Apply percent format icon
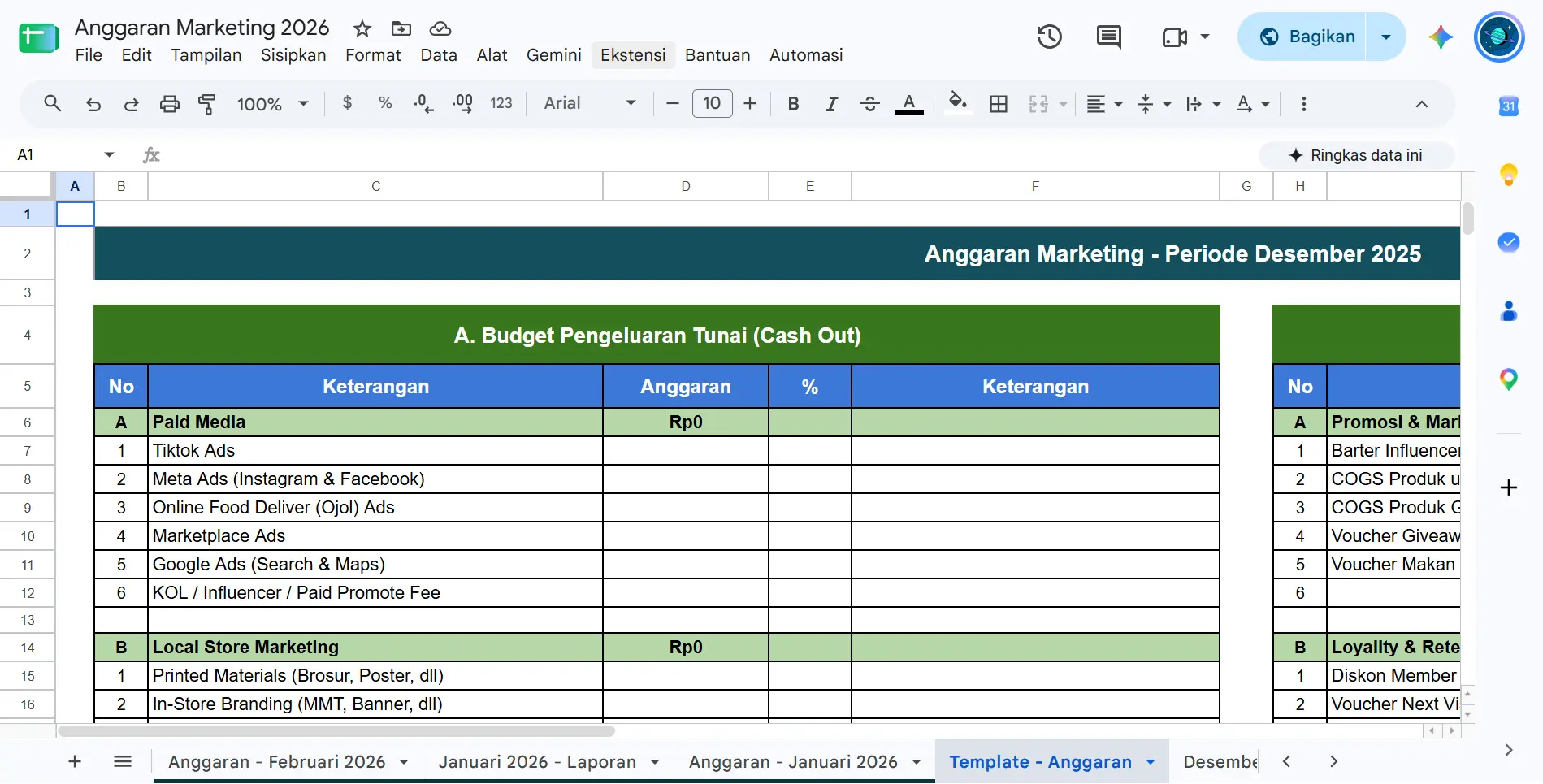Viewport: 1543px width, 784px height. tap(385, 103)
